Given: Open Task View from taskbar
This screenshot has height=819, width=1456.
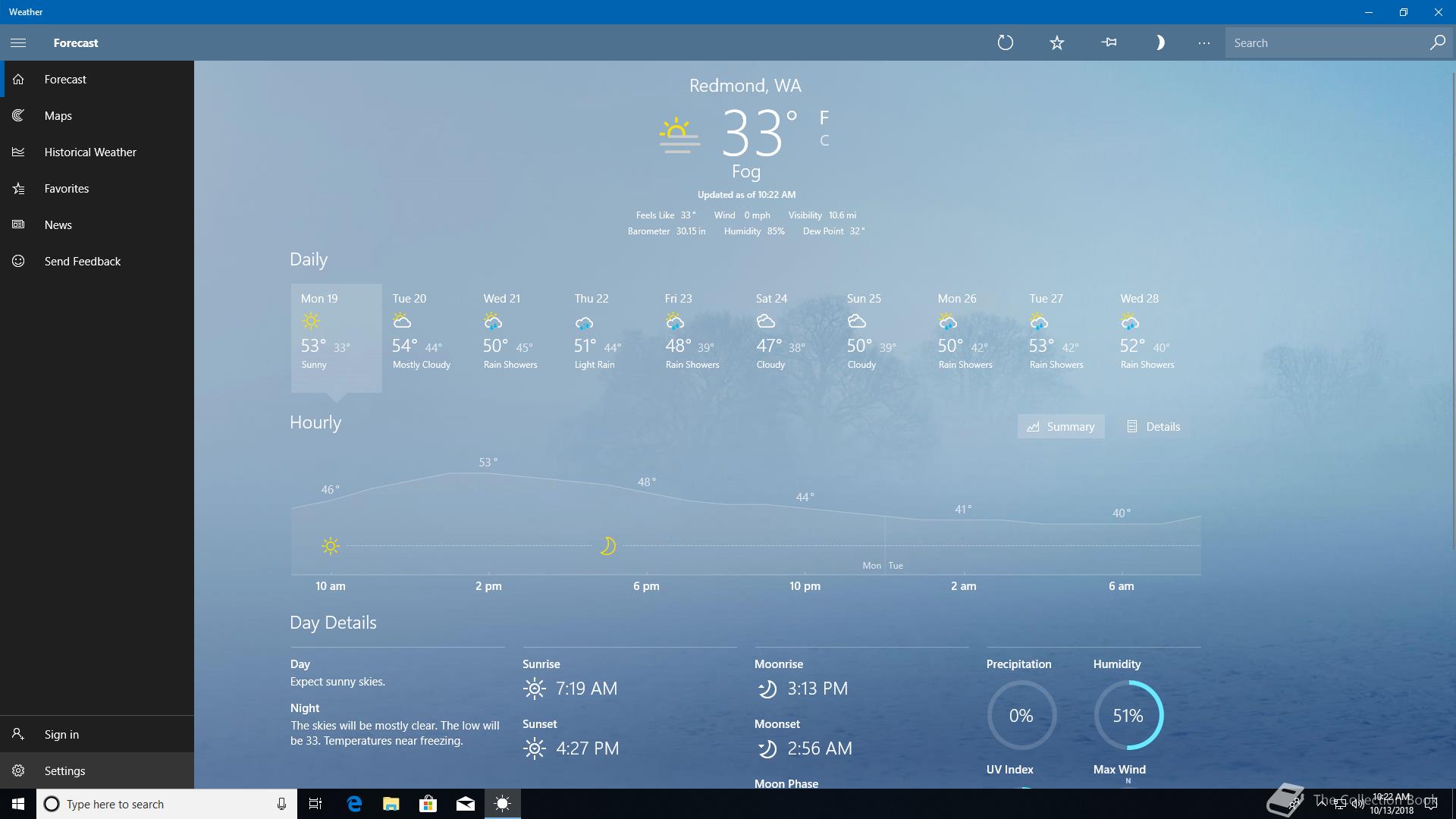Looking at the screenshot, I should 315,804.
